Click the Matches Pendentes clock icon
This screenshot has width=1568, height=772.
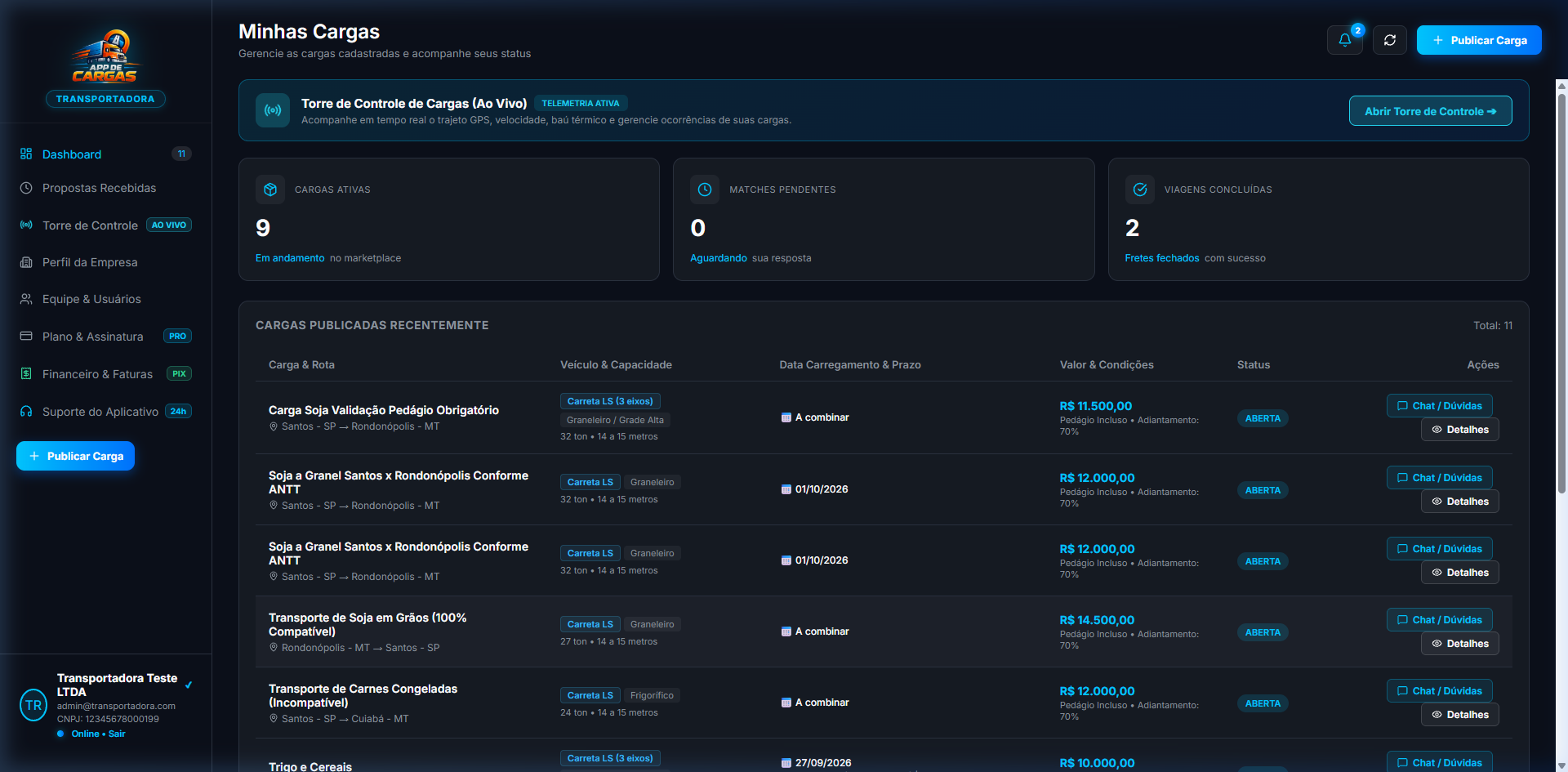coord(705,190)
